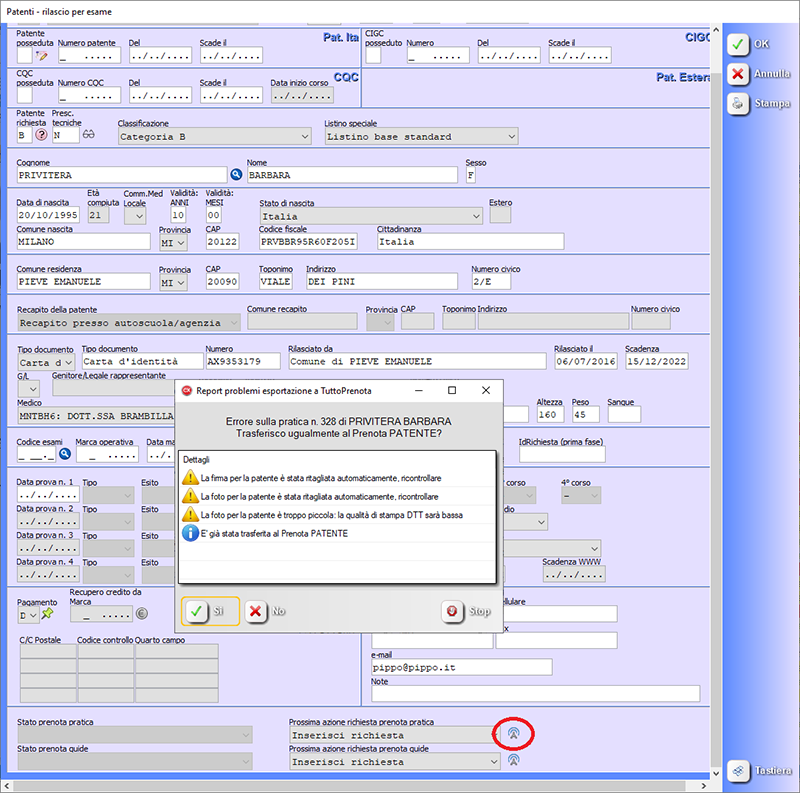Open the Provincia residenza MI dropdown
This screenshot has width=800, height=793.
pyautogui.click(x=173, y=282)
